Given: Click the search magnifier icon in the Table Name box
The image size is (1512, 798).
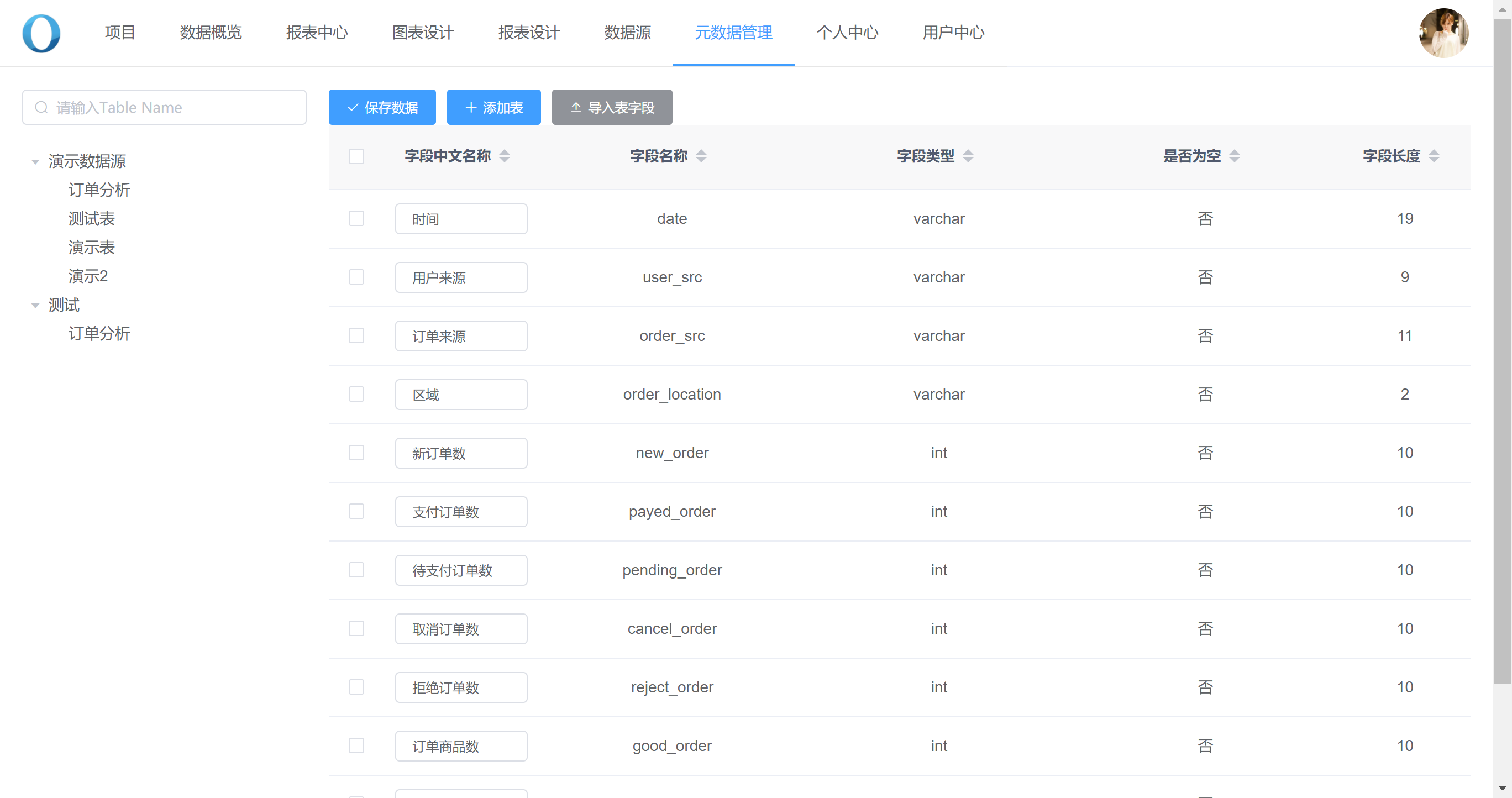Looking at the screenshot, I should tap(41, 107).
